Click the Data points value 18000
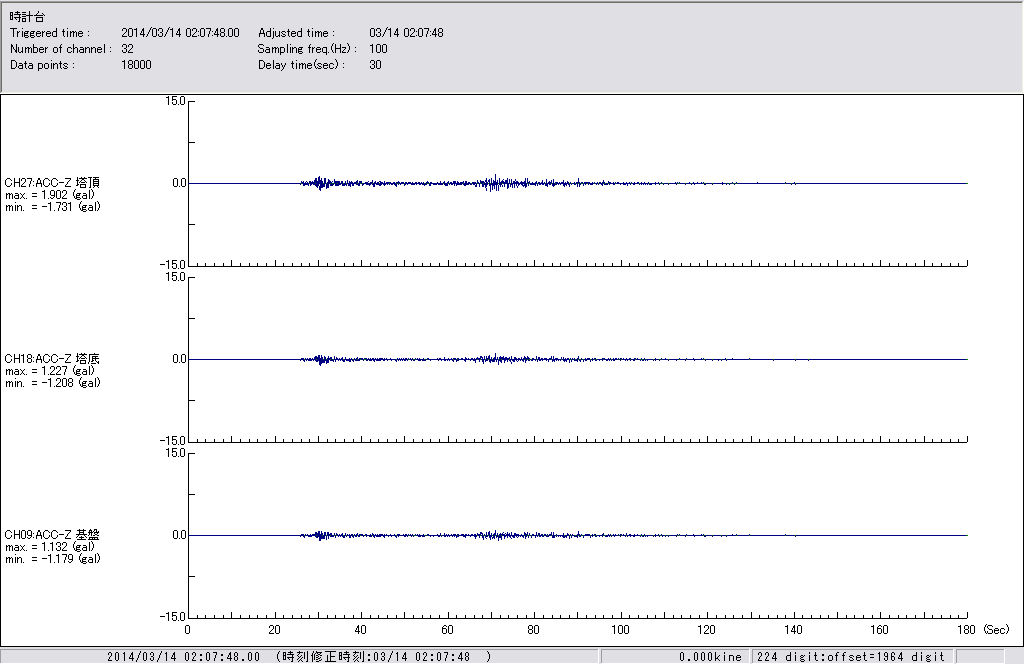 pyautogui.click(x=135, y=65)
